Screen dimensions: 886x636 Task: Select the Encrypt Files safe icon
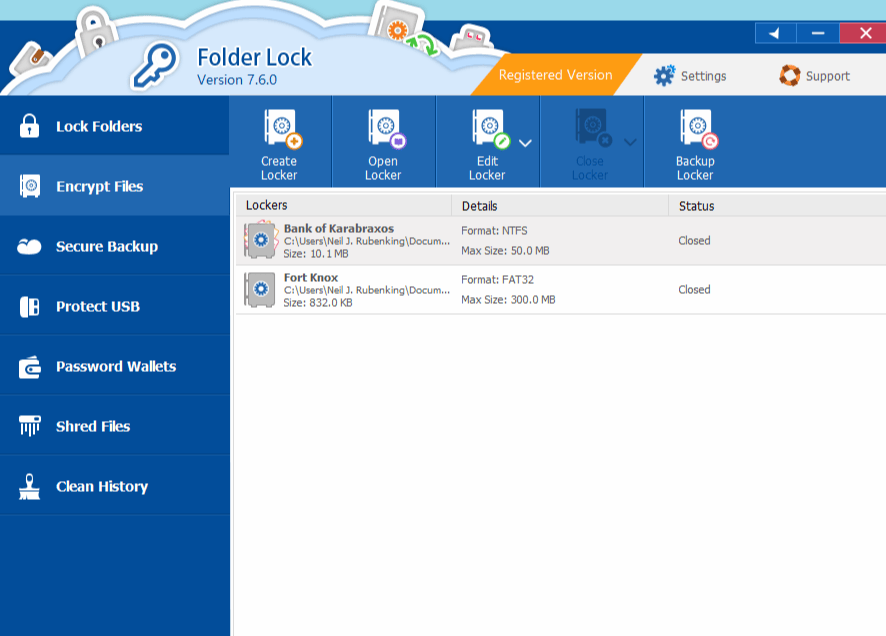point(29,186)
